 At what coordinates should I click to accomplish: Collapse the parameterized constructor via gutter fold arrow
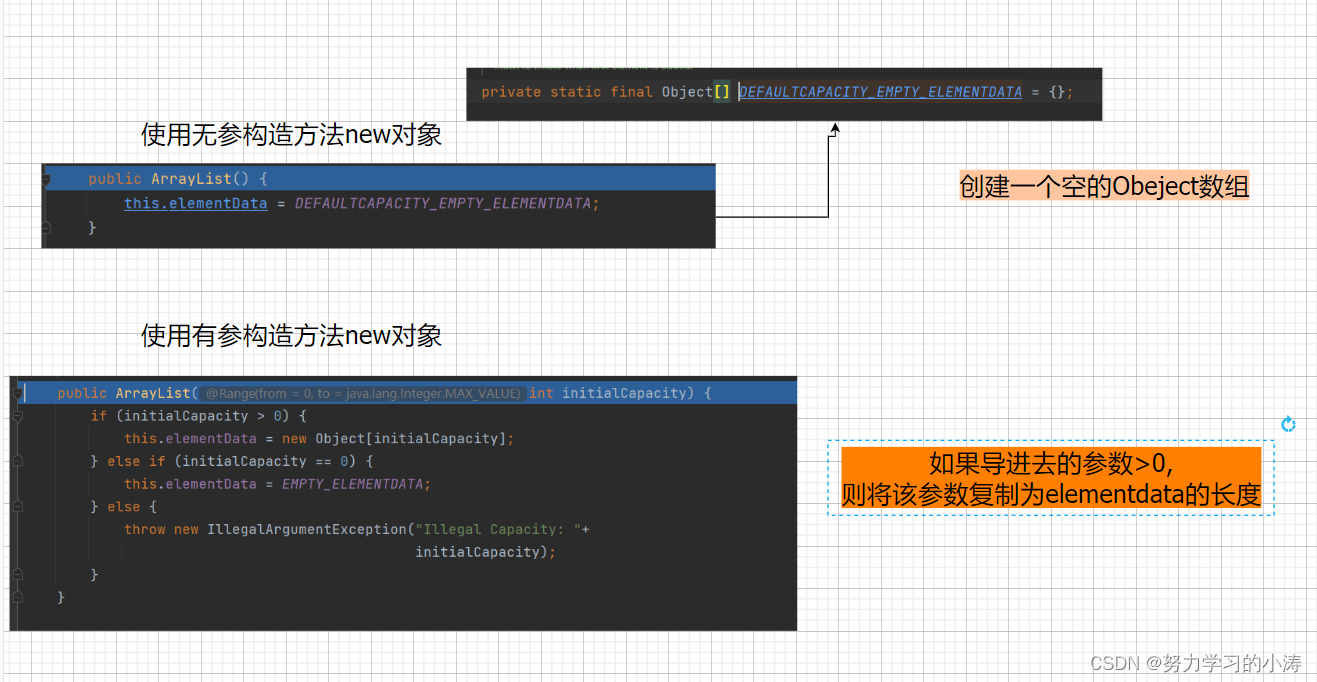point(16,393)
